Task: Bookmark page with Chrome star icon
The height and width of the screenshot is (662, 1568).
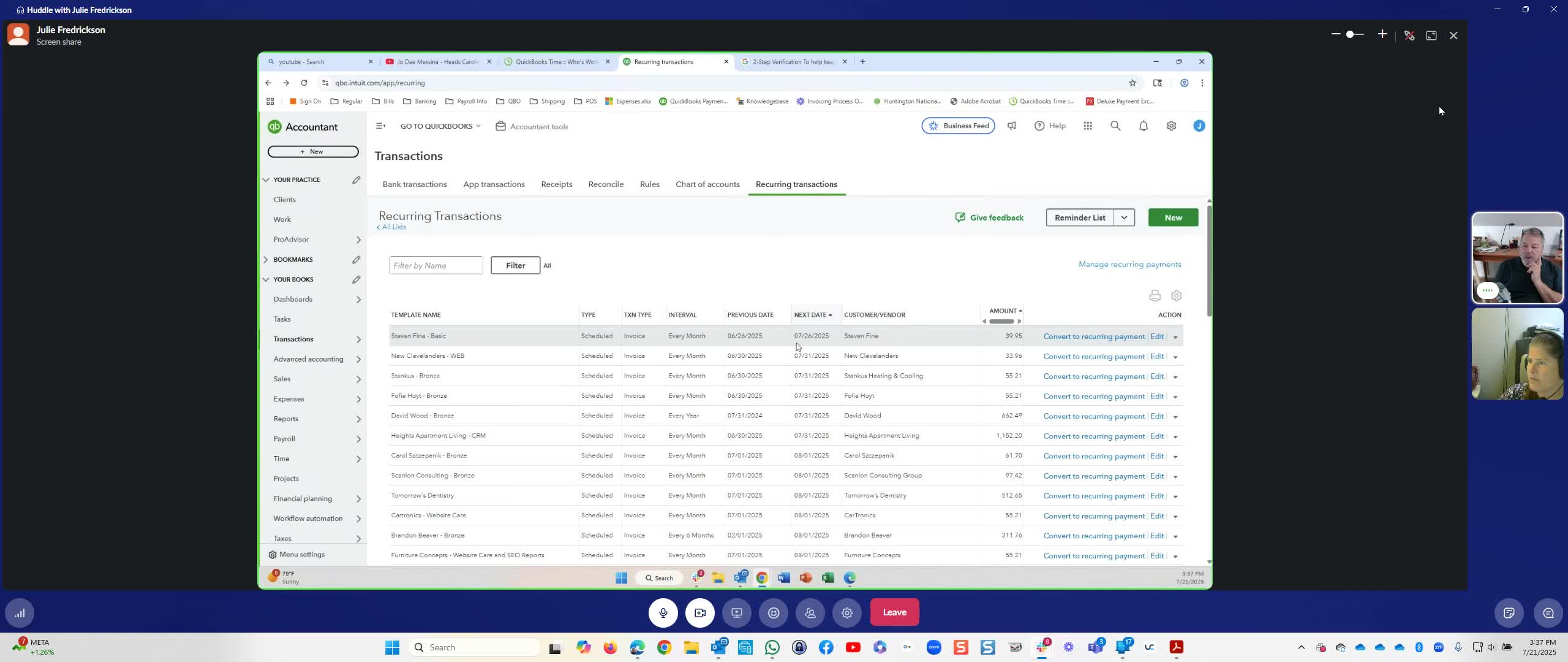Action: 1133,83
